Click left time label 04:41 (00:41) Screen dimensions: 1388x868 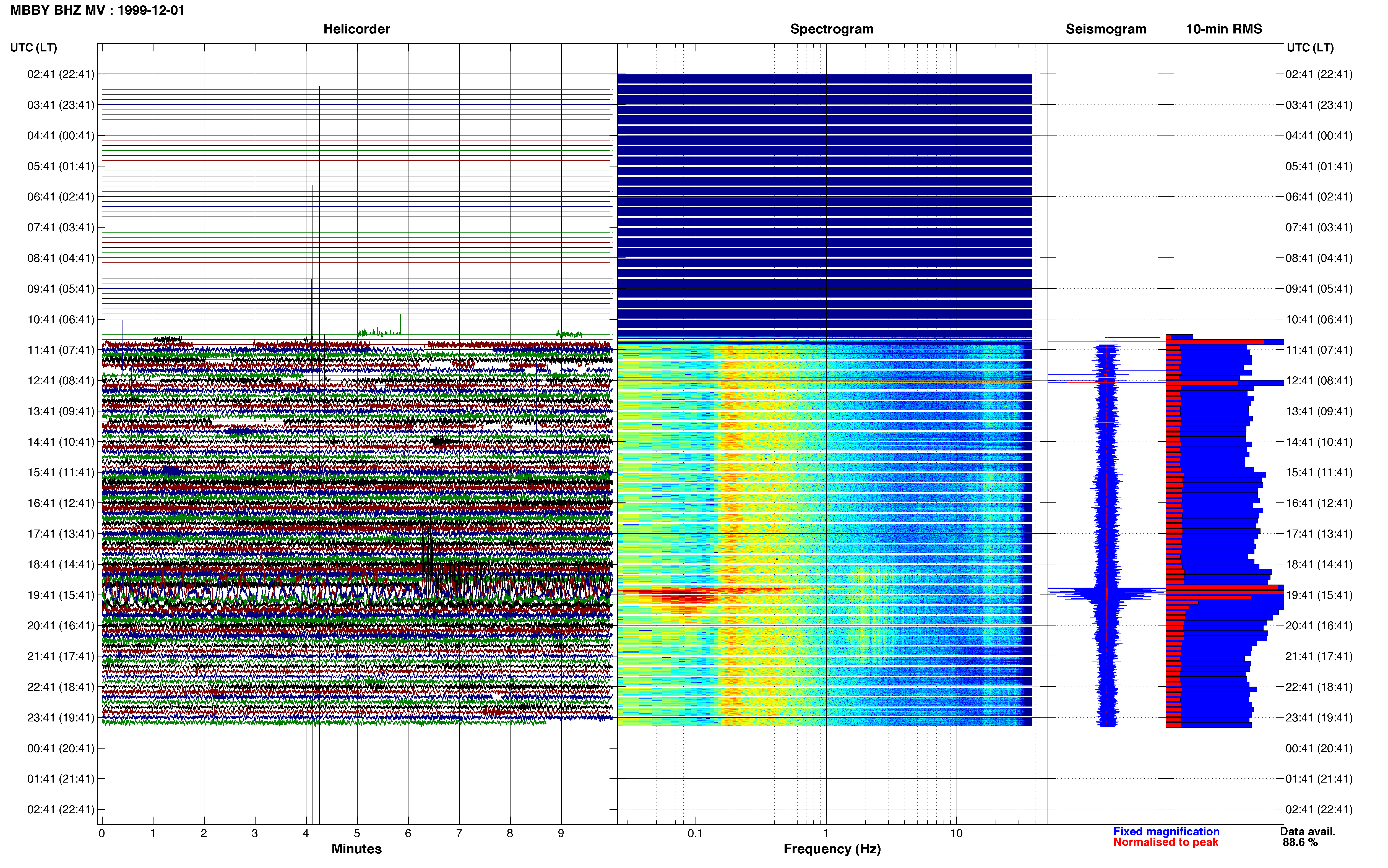click(60, 135)
